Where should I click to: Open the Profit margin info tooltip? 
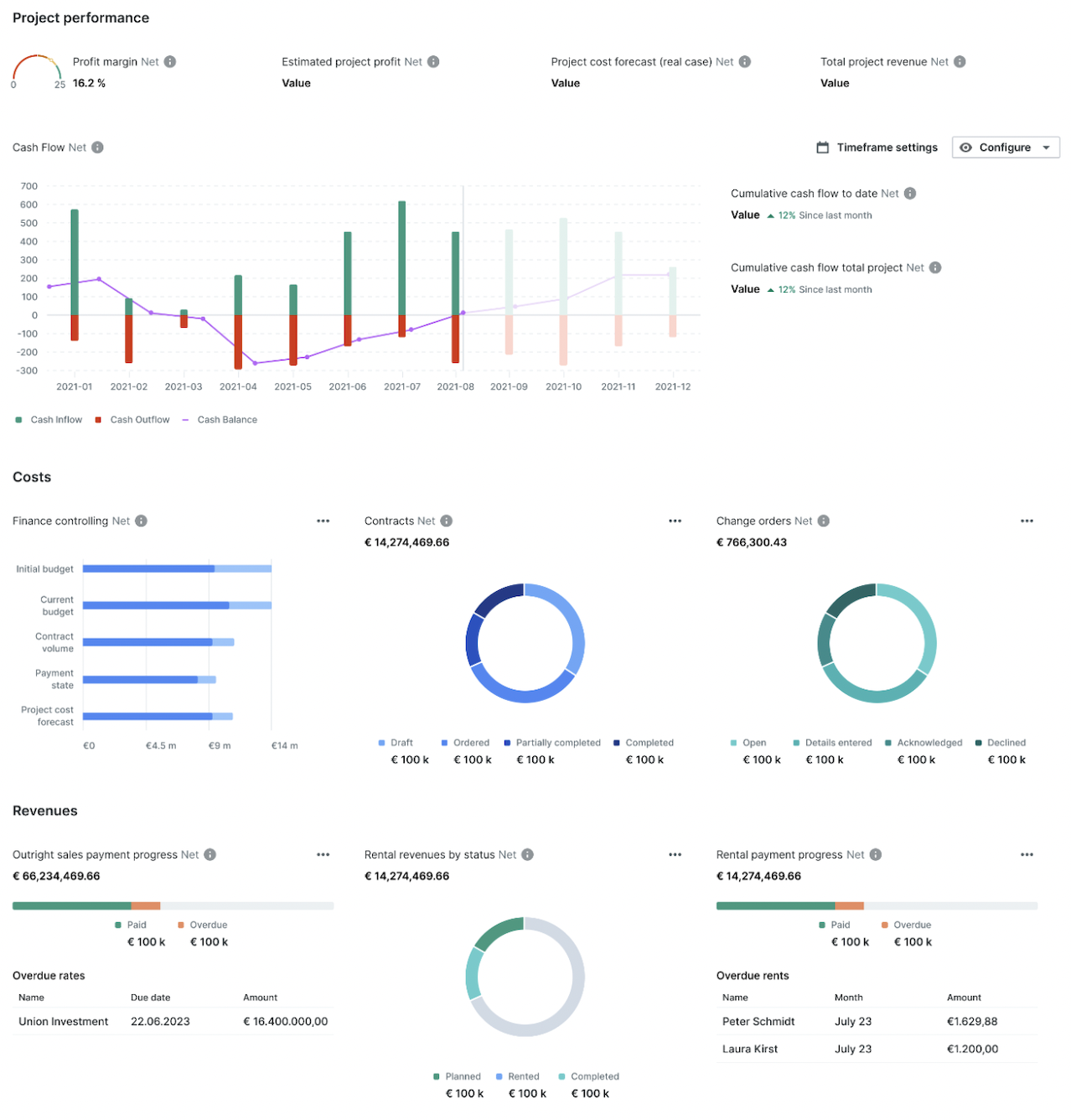pyautogui.click(x=170, y=61)
